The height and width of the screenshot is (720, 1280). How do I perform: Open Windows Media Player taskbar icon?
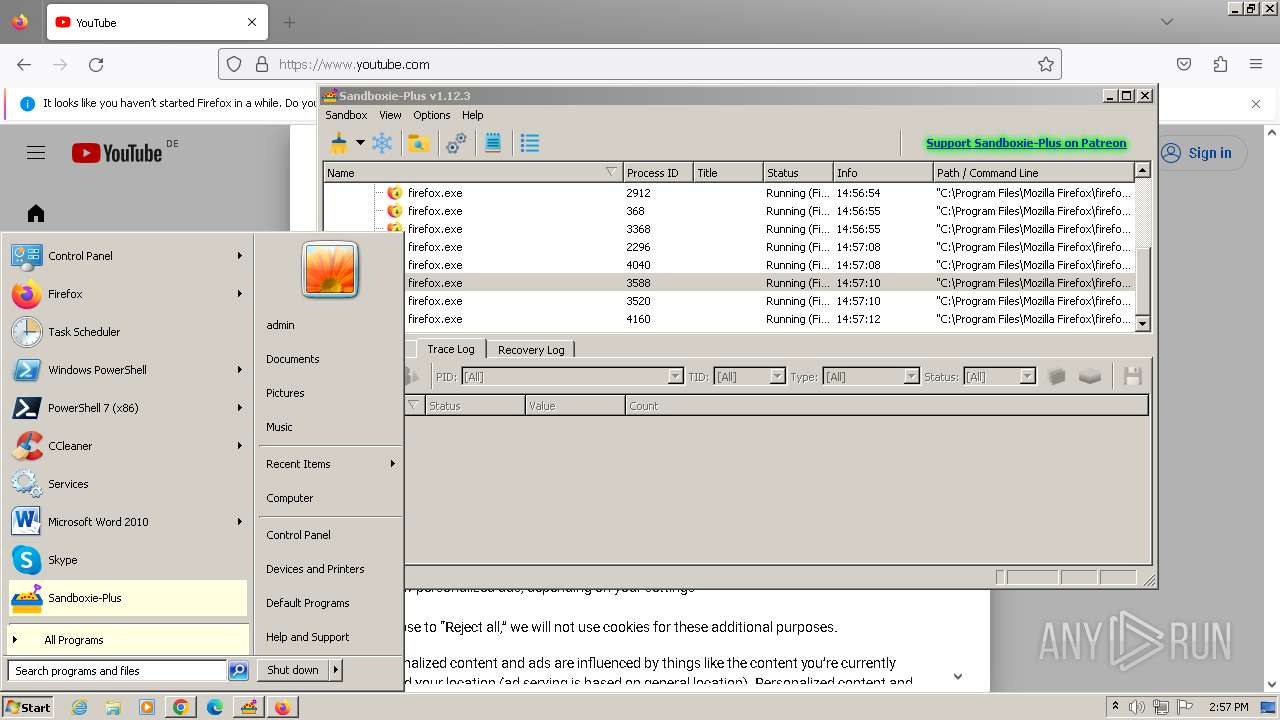[146, 707]
